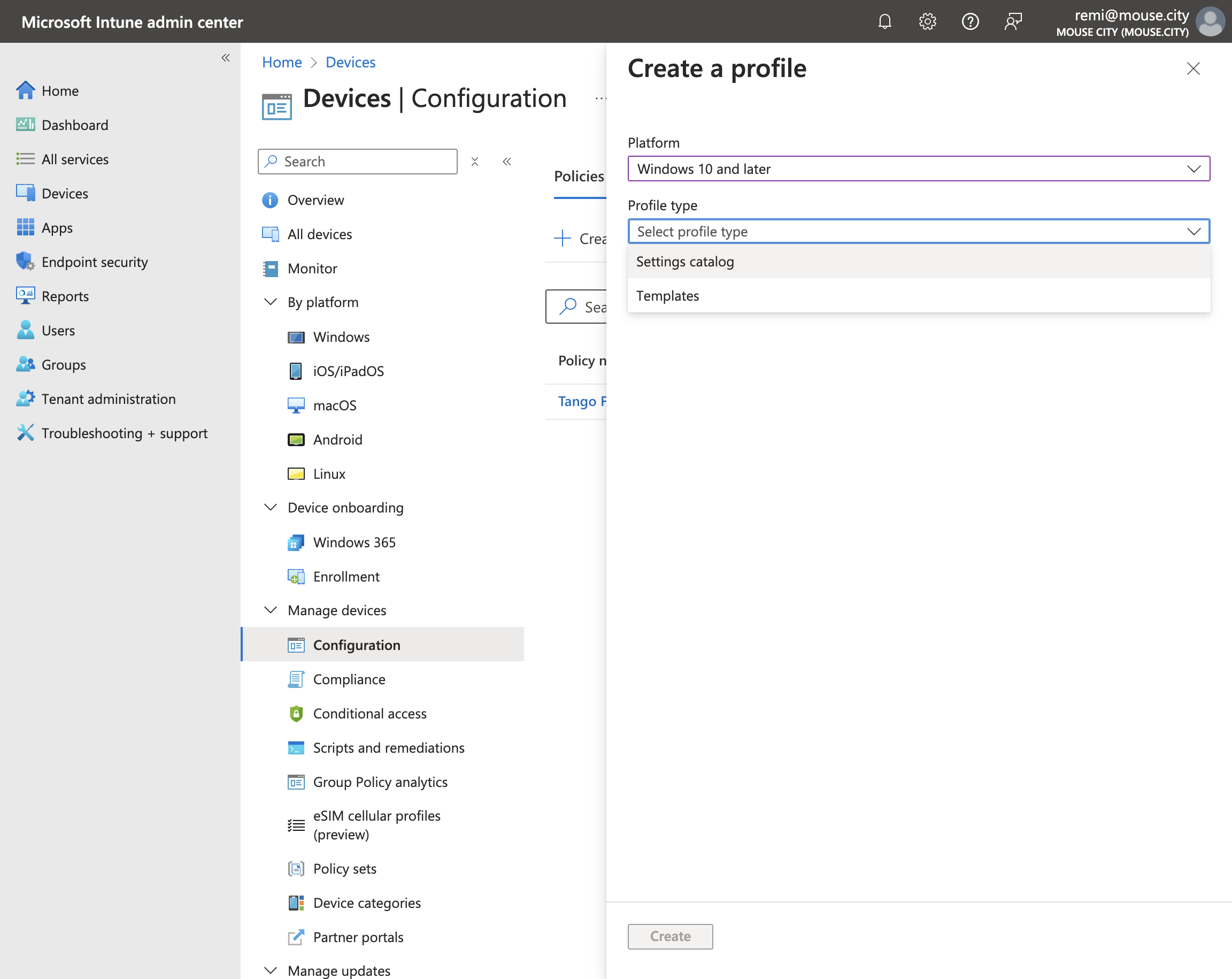Click the policies search field
Image resolution: width=1232 pixels, height=979 pixels.
click(x=576, y=307)
